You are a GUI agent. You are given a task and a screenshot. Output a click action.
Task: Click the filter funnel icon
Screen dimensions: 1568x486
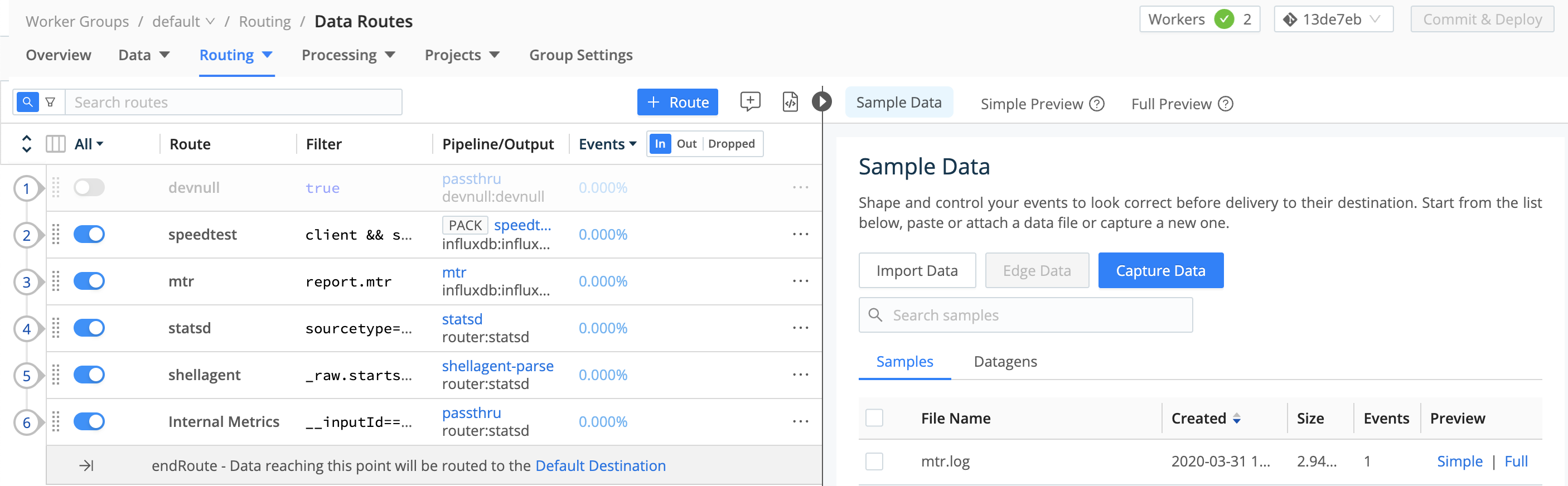click(x=51, y=102)
